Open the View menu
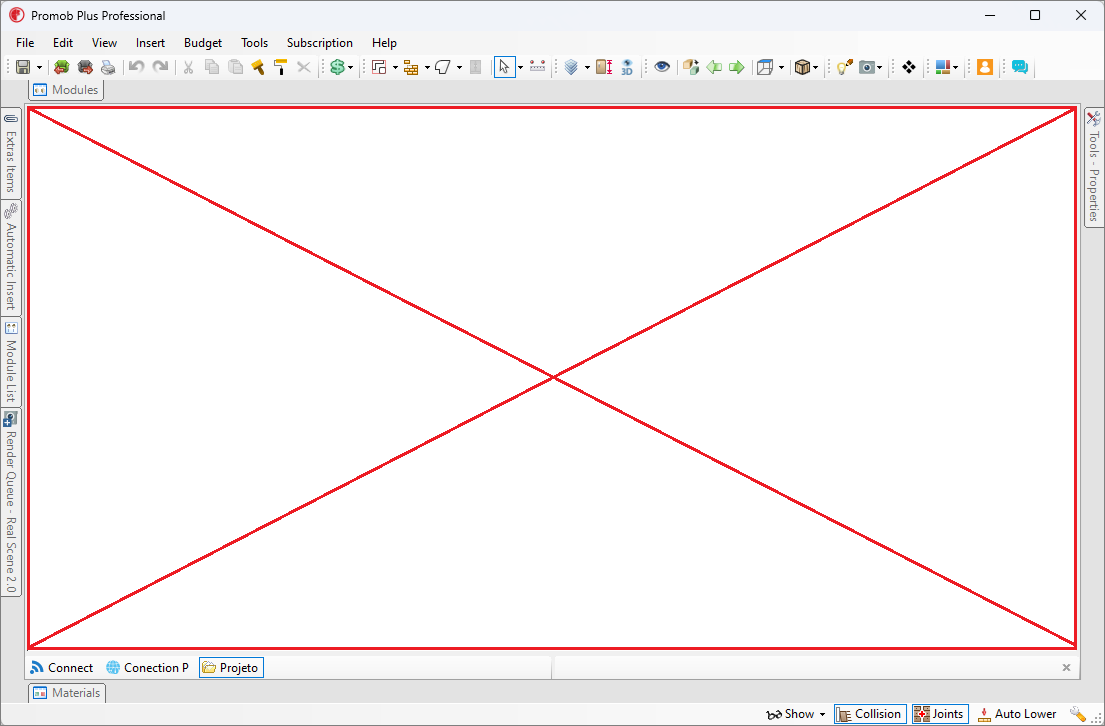Screen dimensions: 1105x726 (x=104, y=43)
